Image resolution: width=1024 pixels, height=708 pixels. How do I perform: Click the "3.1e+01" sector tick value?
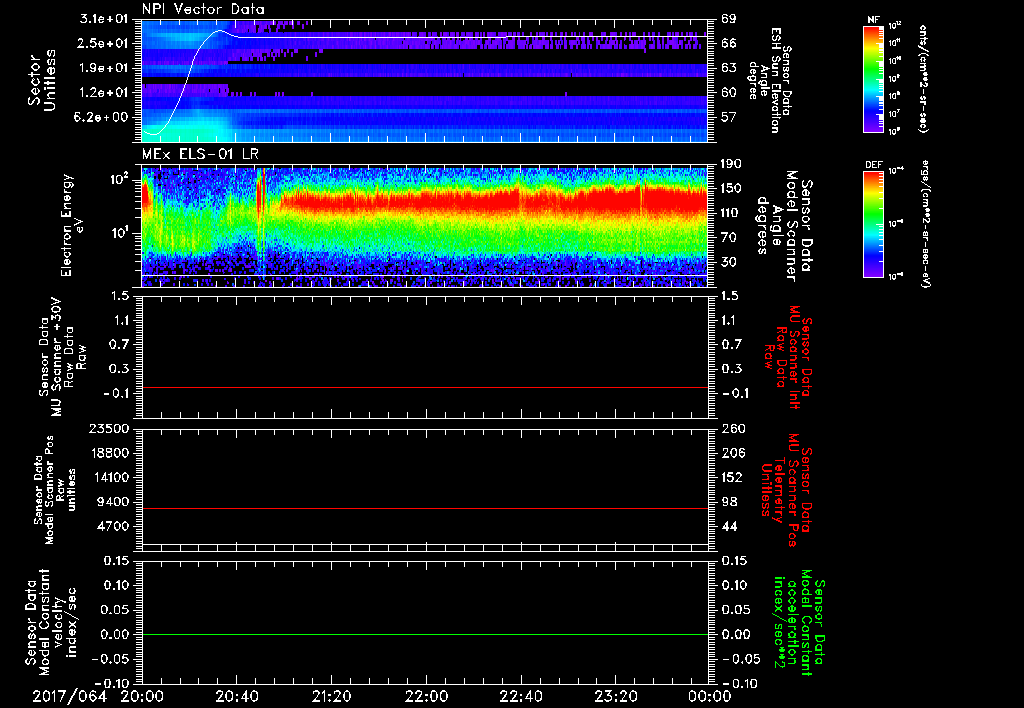click(104, 19)
